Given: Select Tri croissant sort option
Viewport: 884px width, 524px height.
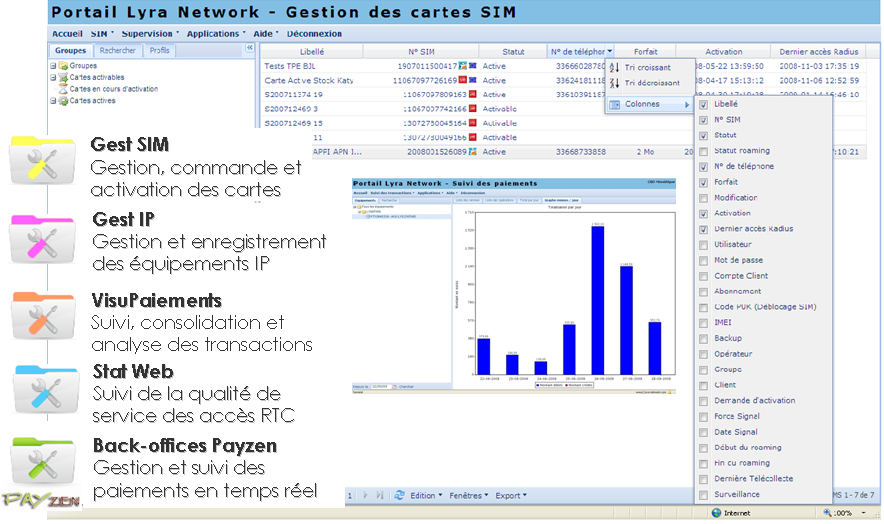Looking at the screenshot, I should [650, 67].
